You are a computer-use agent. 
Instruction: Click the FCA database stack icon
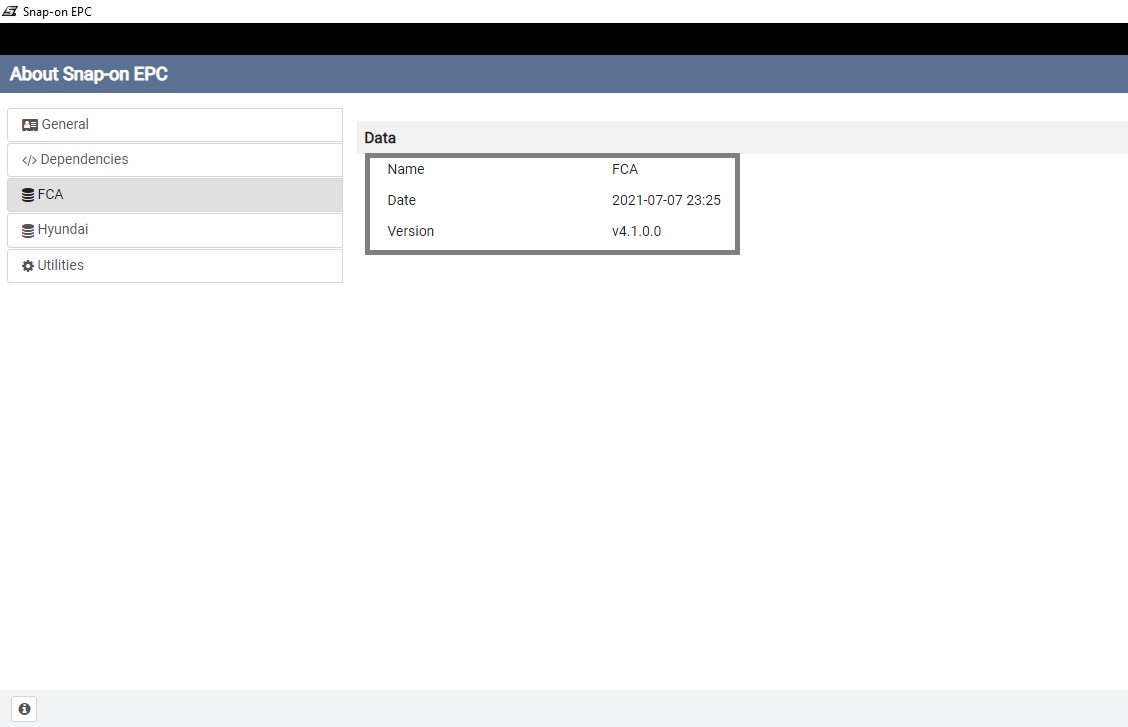(28, 195)
